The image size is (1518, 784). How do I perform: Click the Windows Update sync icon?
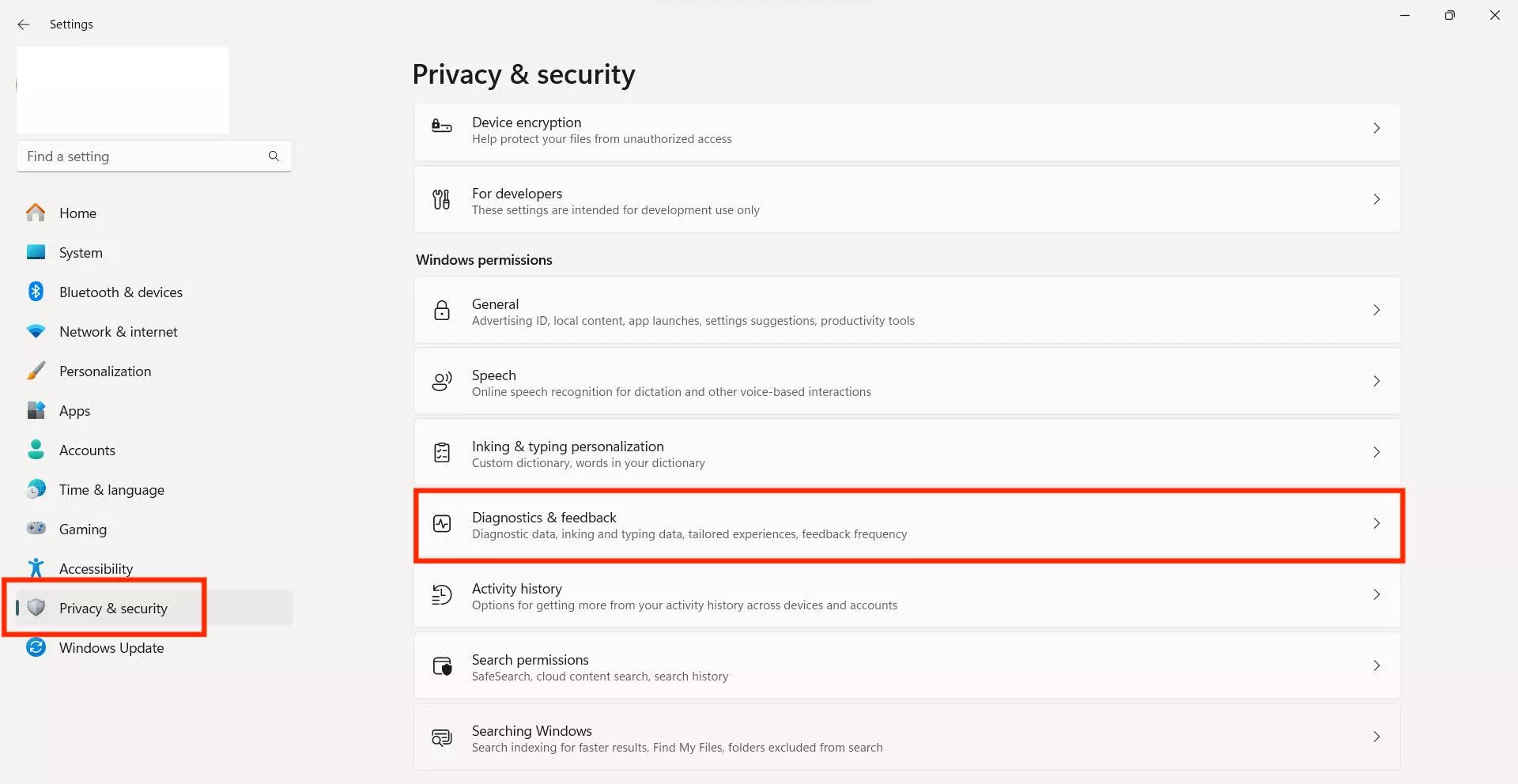click(36, 647)
